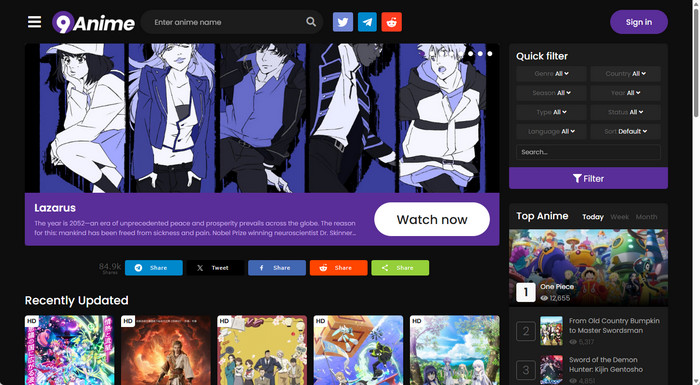The width and height of the screenshot is (700, 385).
Task: Expand the Year dropdown
Action: 625,93
